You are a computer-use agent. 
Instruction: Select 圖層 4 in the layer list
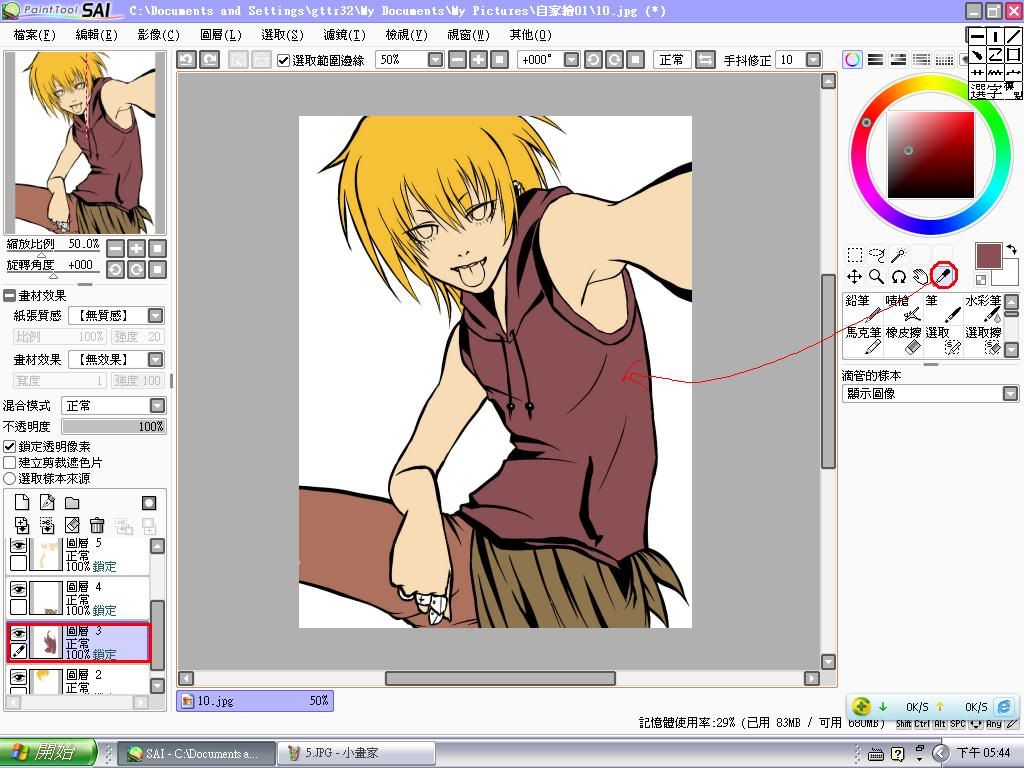78,598
